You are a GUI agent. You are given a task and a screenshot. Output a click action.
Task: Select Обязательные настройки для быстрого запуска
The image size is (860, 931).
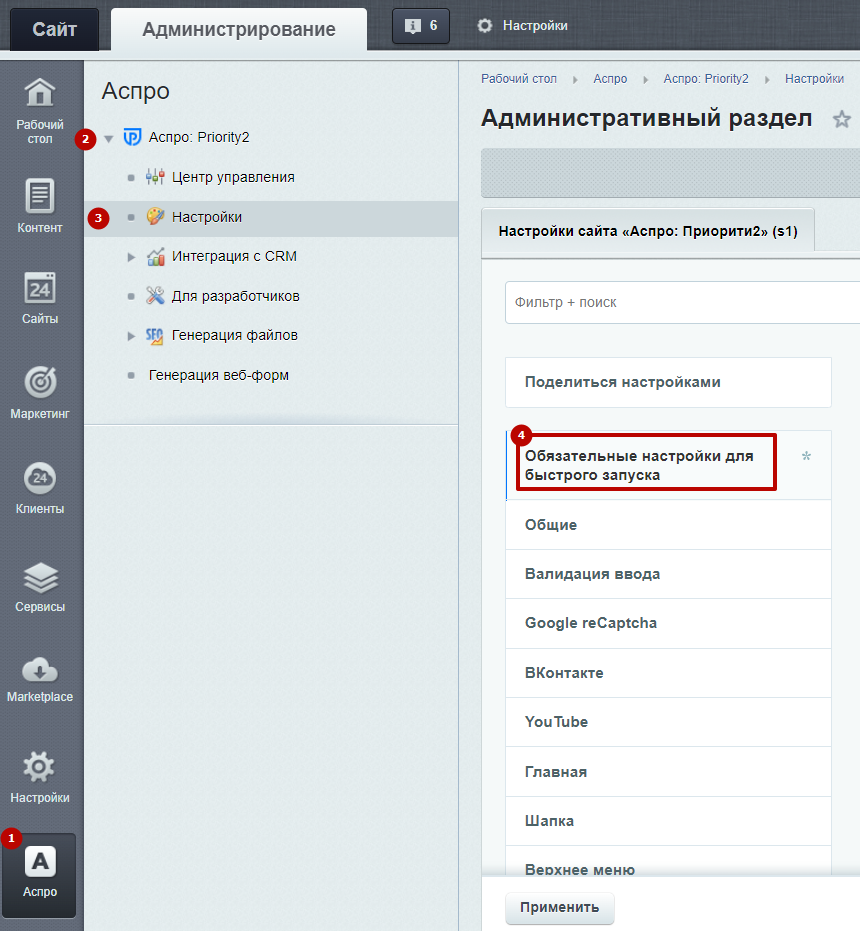pyautogui.click(x=668, y=466)
